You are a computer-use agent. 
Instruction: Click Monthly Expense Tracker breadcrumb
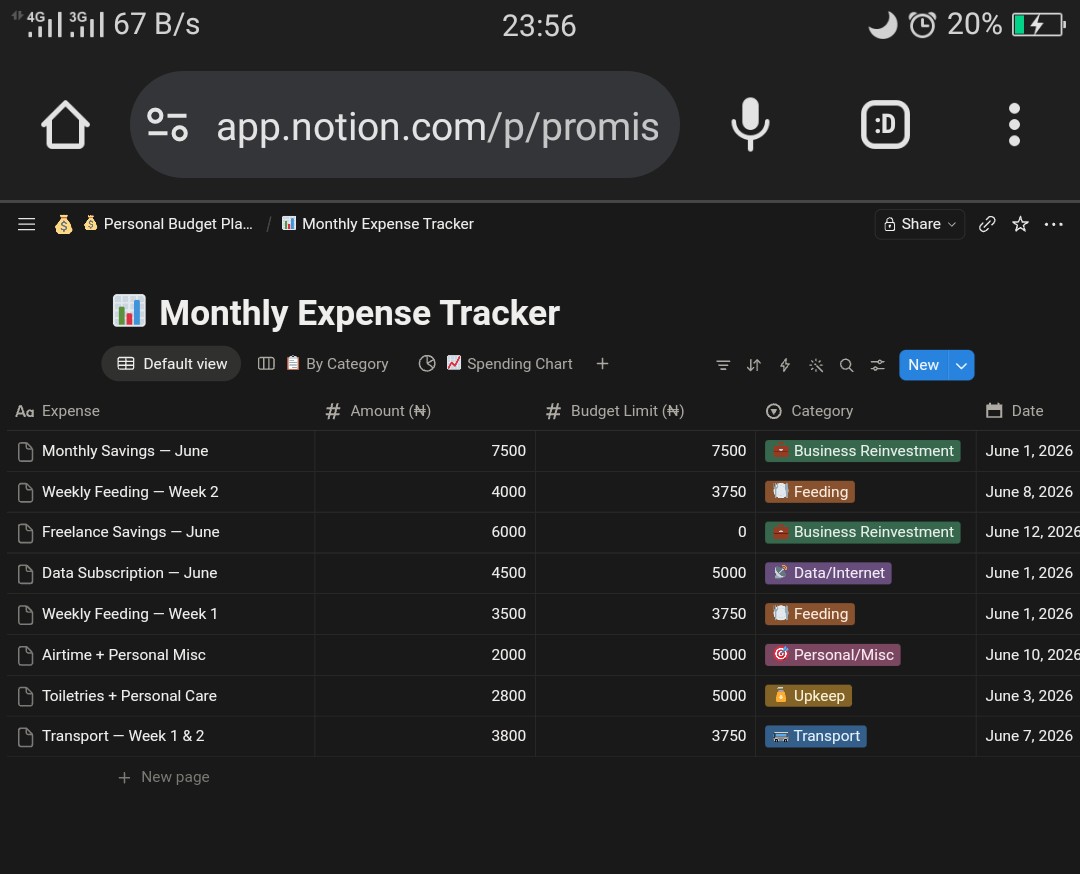click(377, 224)
